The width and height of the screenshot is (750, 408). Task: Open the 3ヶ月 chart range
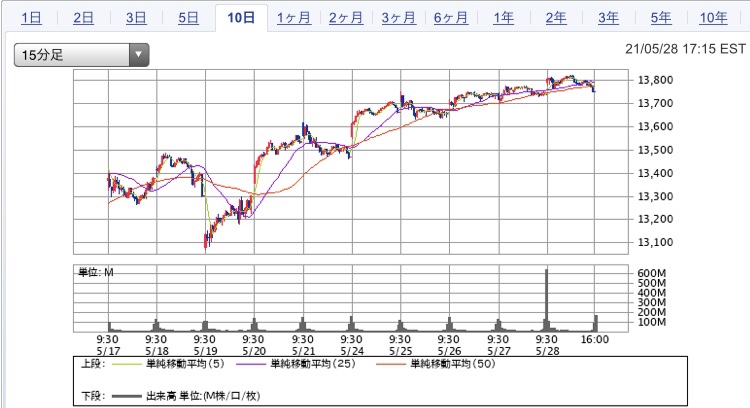(398, 18)
